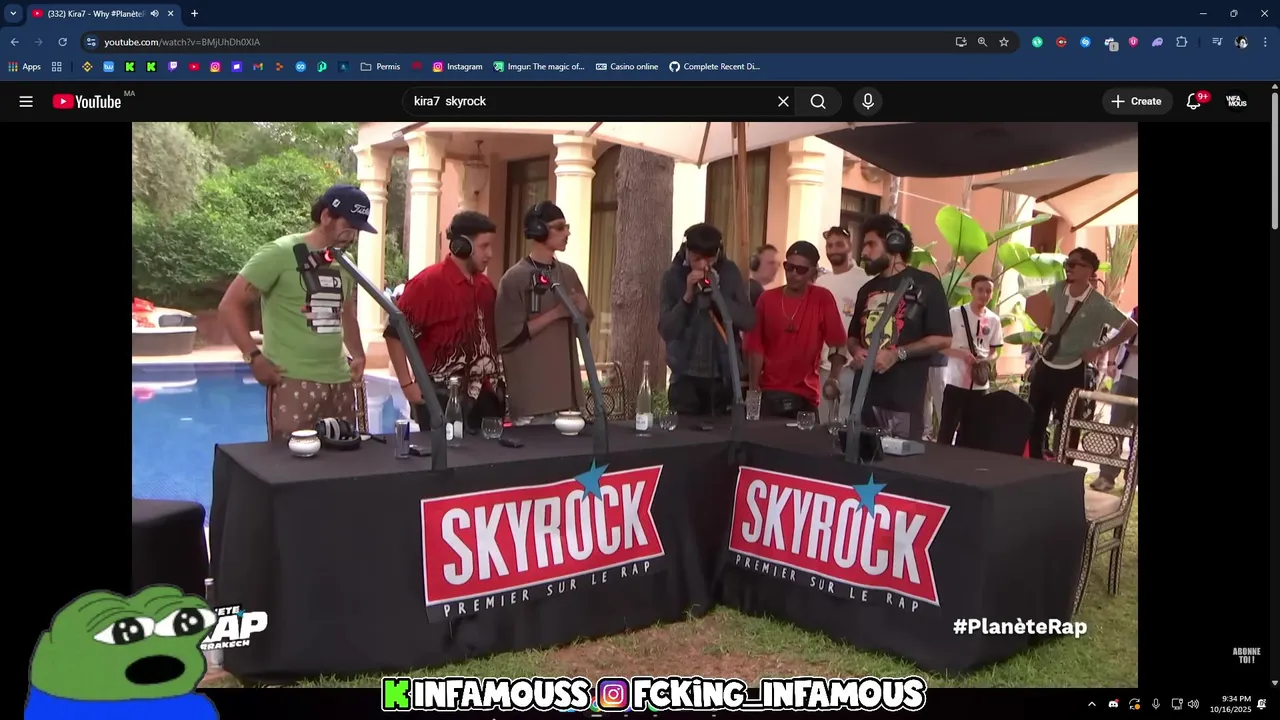This screenshot has height=720, width=1280.
Task: Click the video player to pause
Action: click(635, 404)
